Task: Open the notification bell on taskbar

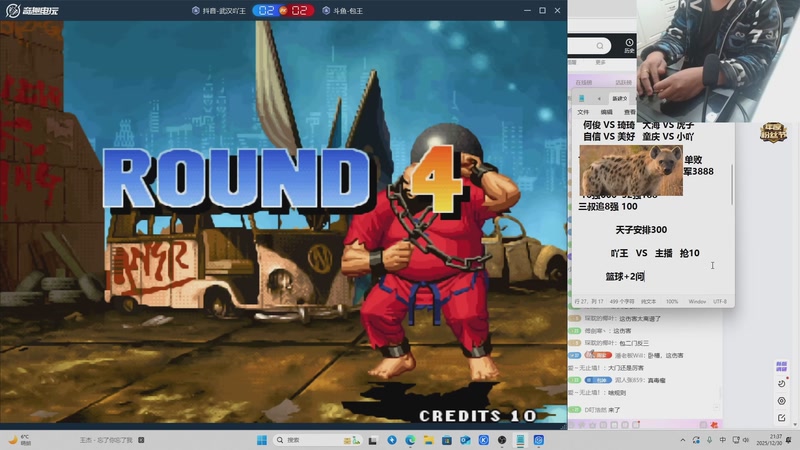Action: 789,440
